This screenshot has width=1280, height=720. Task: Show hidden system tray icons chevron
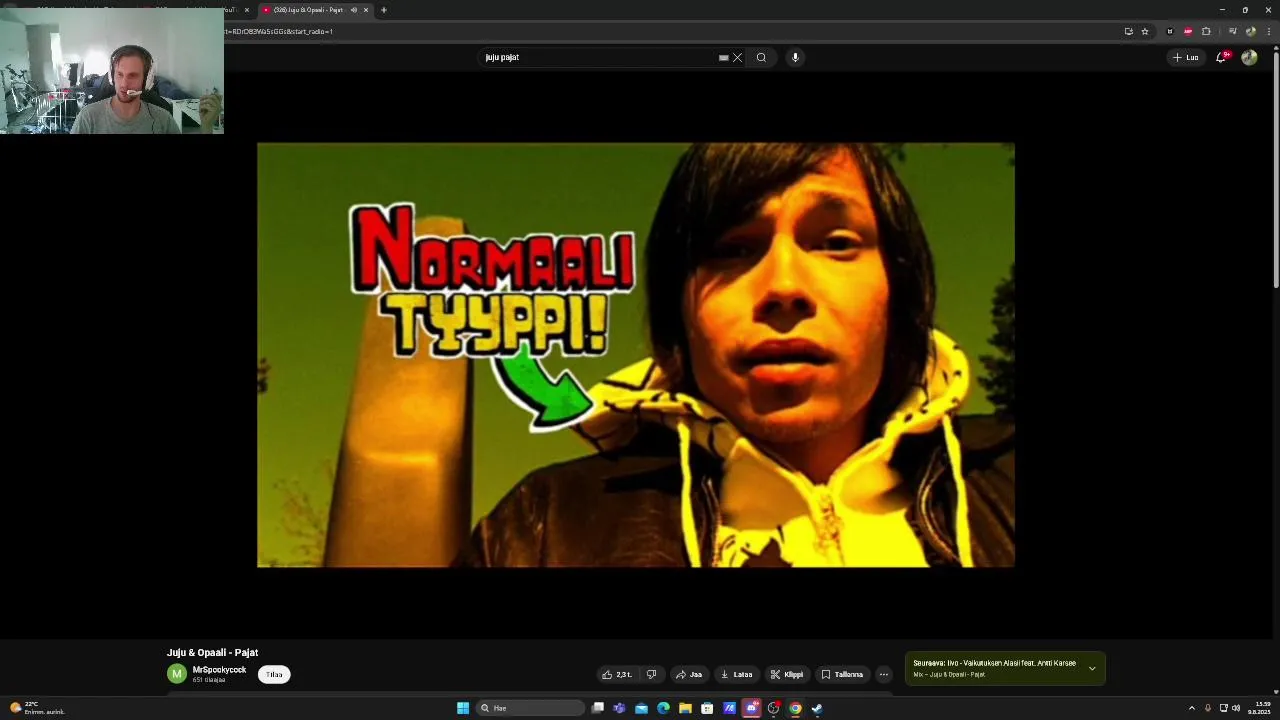[1191, 708]
